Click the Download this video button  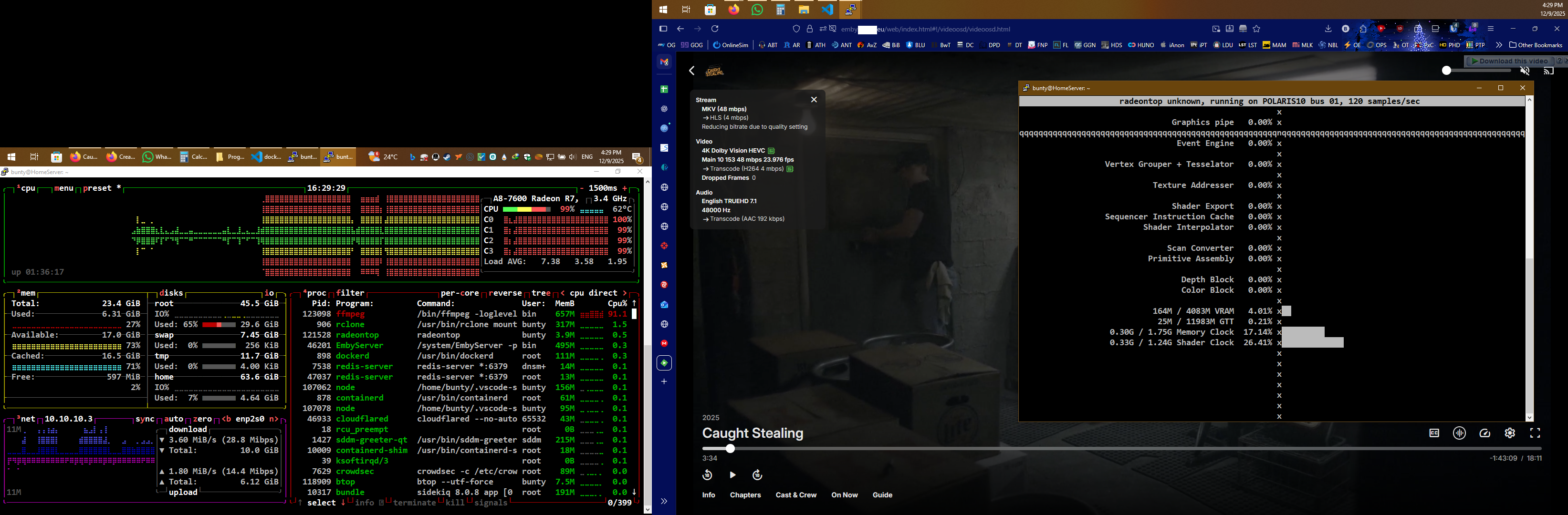pos(1510,61)
